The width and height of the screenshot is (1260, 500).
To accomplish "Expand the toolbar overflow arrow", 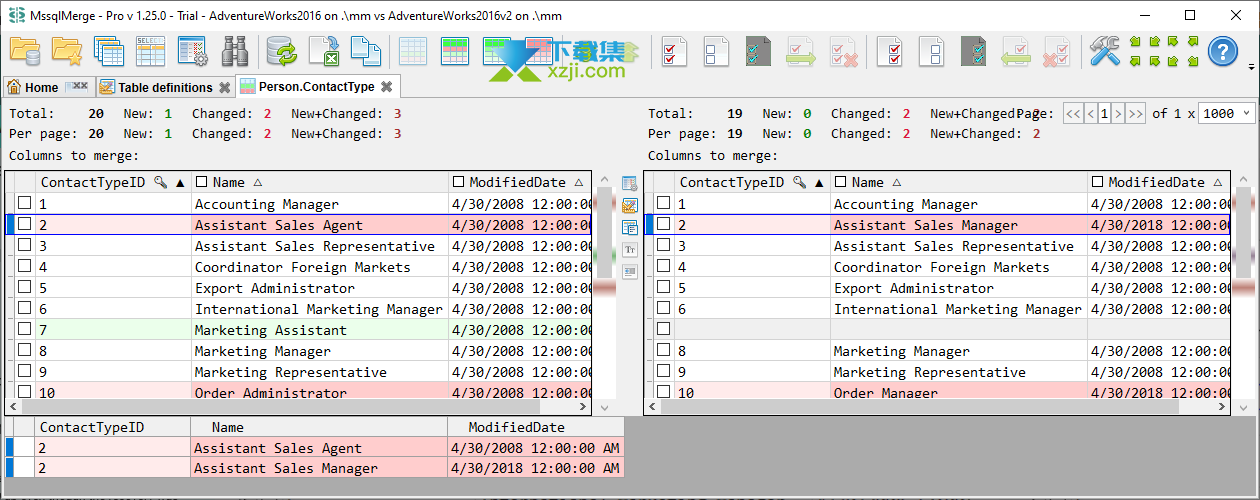I will [1252, 67].
